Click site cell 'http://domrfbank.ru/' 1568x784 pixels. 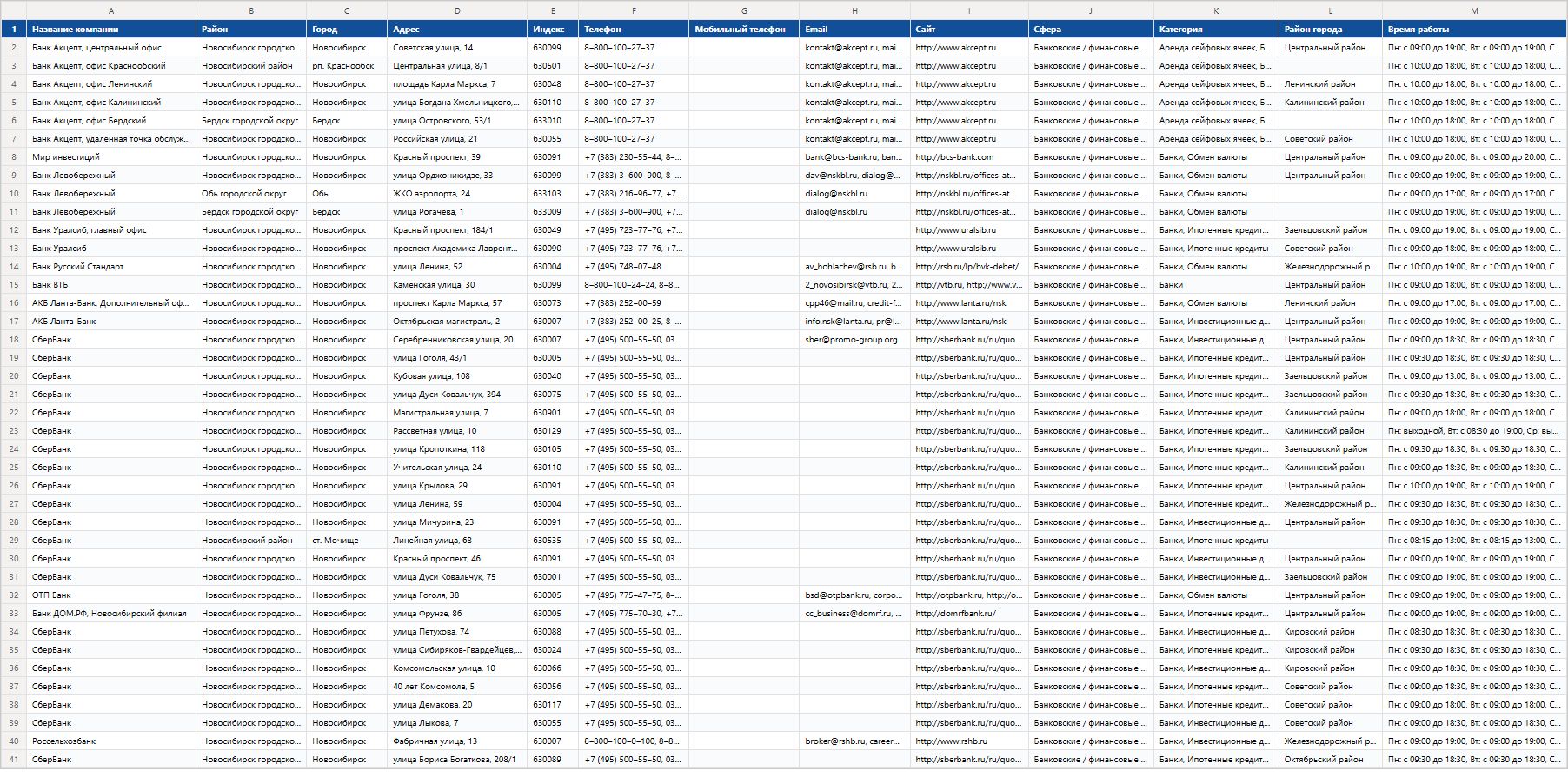tap(969, 614)
